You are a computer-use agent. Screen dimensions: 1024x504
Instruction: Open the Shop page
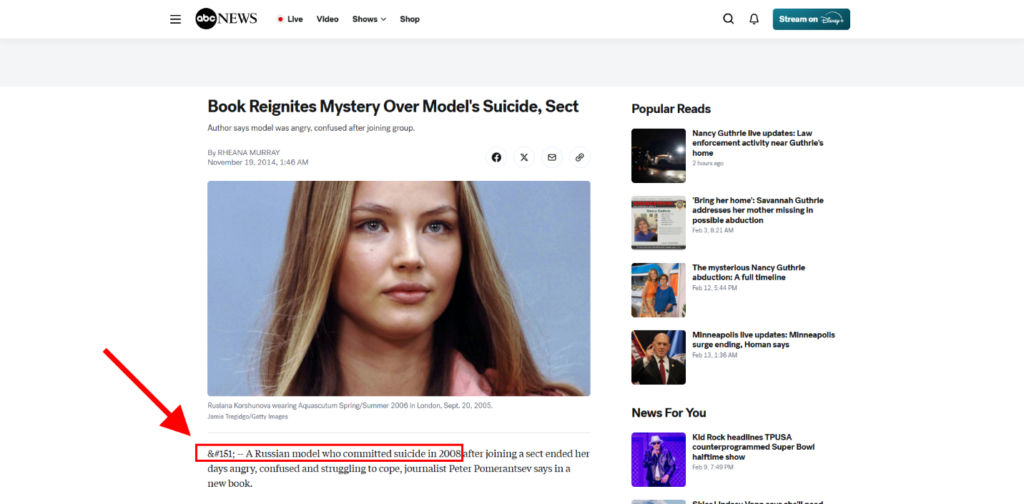coord(410,19)
